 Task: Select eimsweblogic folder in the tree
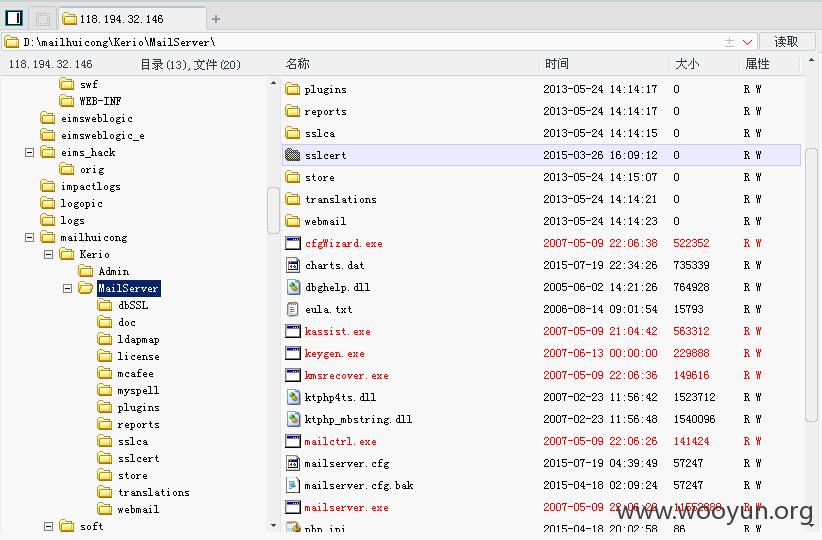[x=87, y=118]
